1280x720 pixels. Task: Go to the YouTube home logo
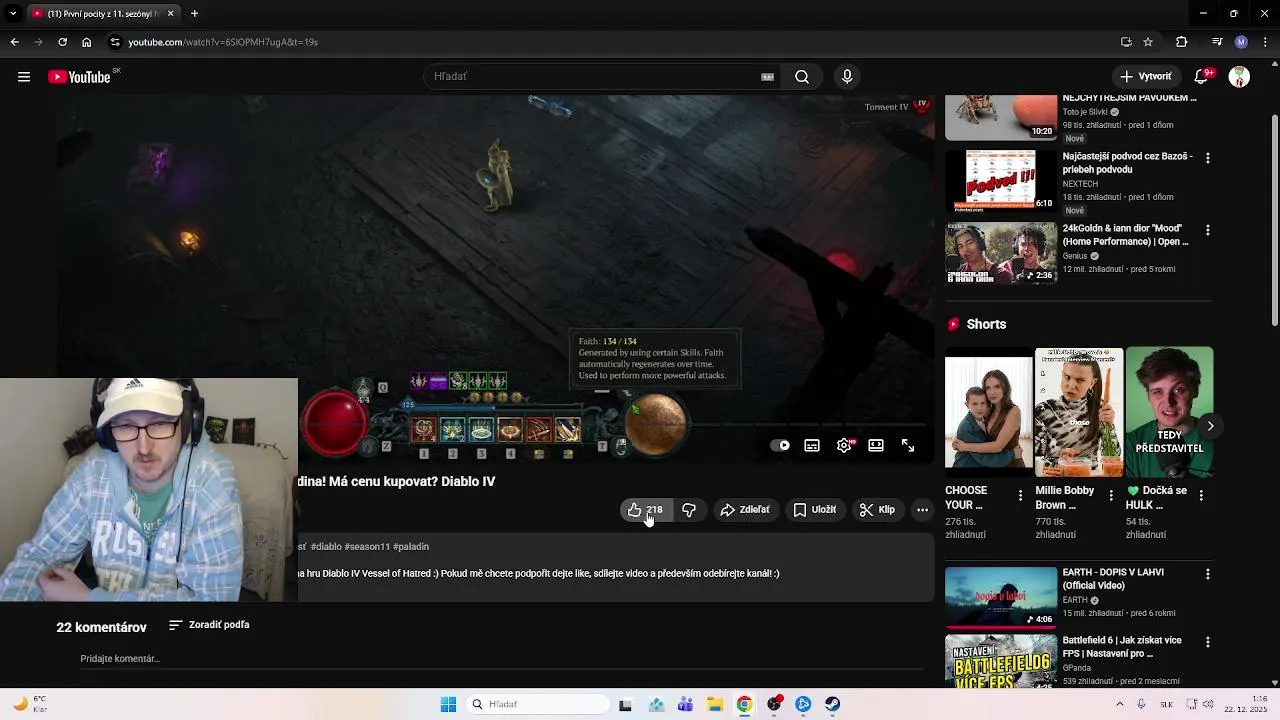tap(79, 77)
